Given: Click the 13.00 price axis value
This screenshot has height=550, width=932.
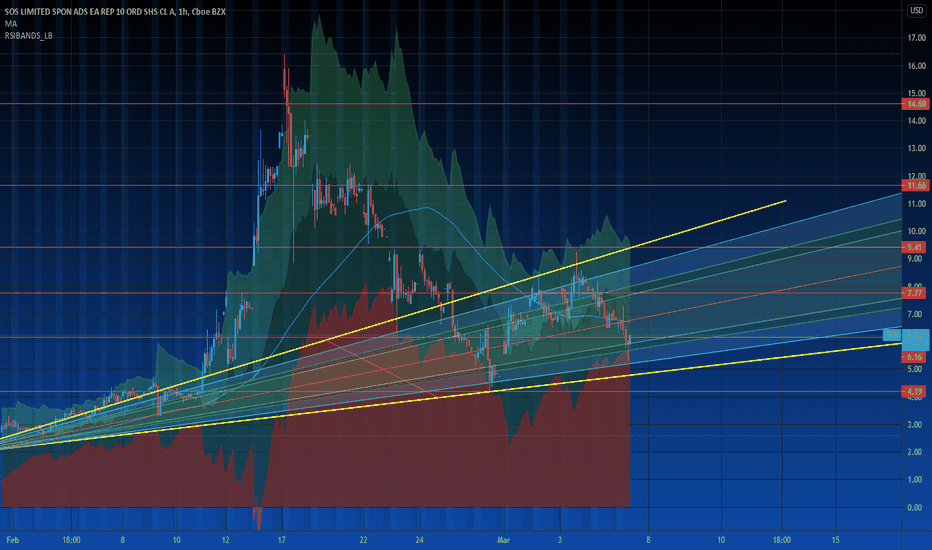Looking at the screenshot, I should [x=916, y=149].
